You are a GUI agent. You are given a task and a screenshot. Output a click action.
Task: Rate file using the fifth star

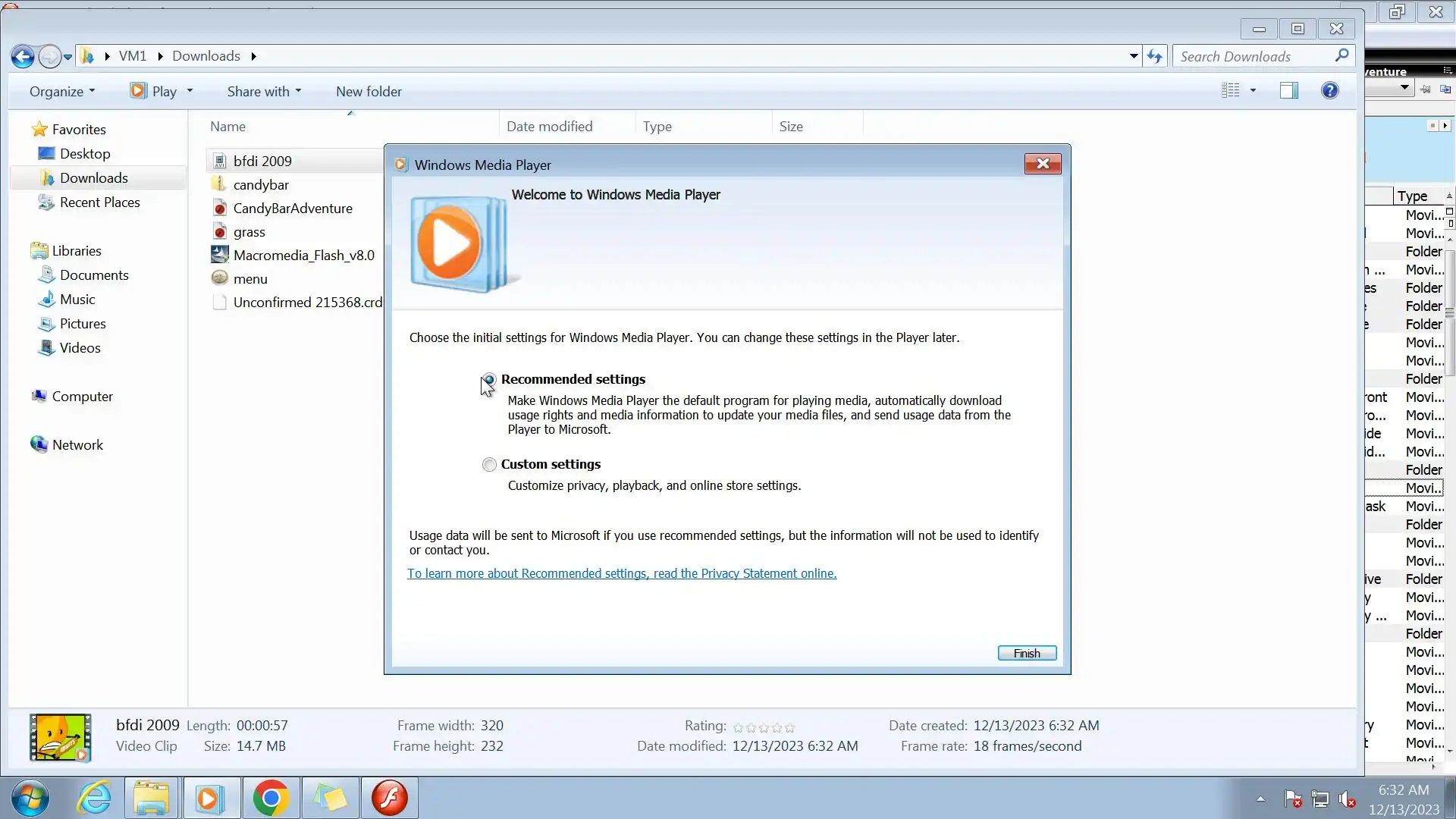pyautogui.click(x=789, y=726)
